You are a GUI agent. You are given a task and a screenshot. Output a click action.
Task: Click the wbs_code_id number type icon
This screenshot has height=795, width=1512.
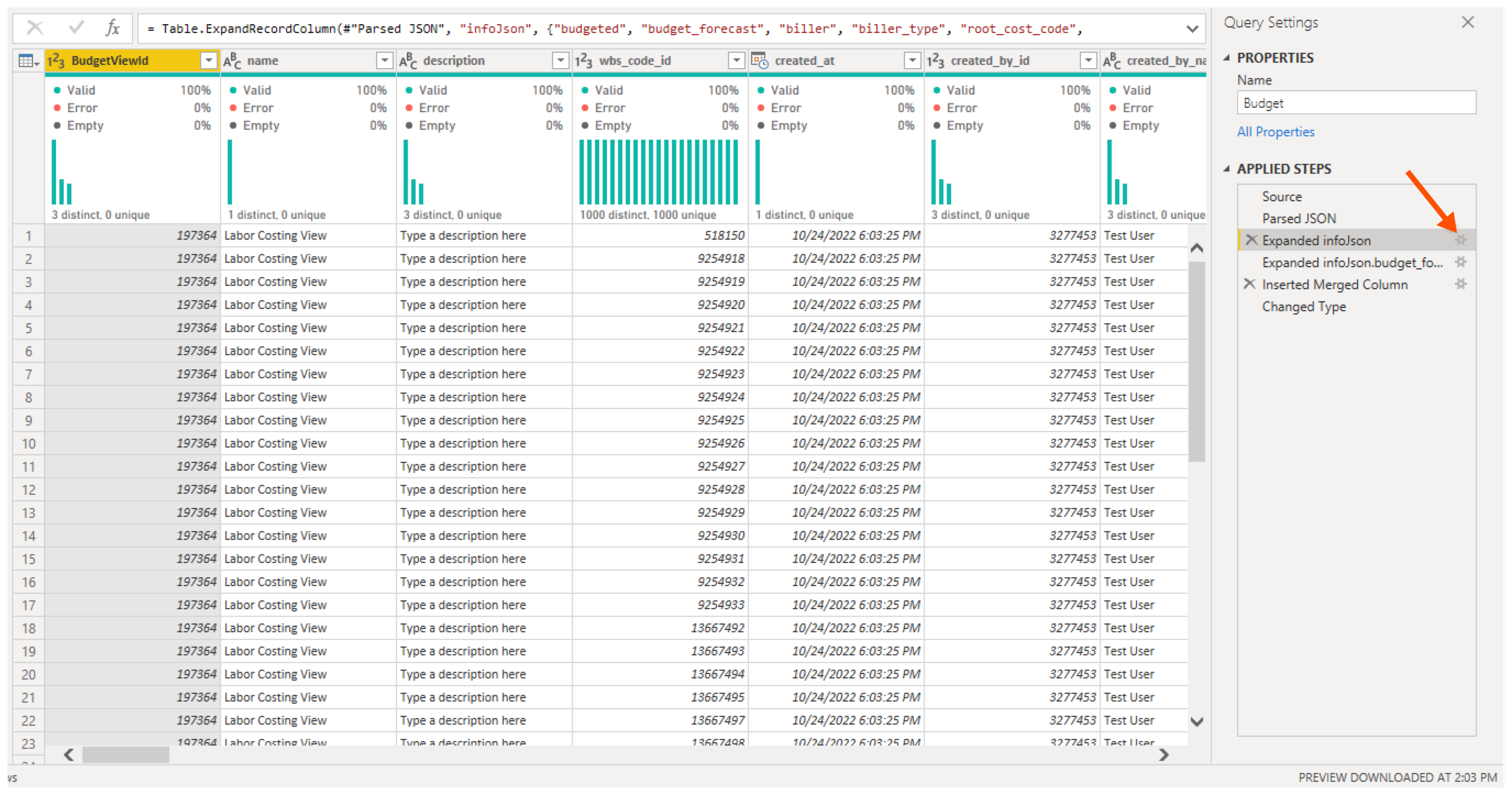coord(583,60)
